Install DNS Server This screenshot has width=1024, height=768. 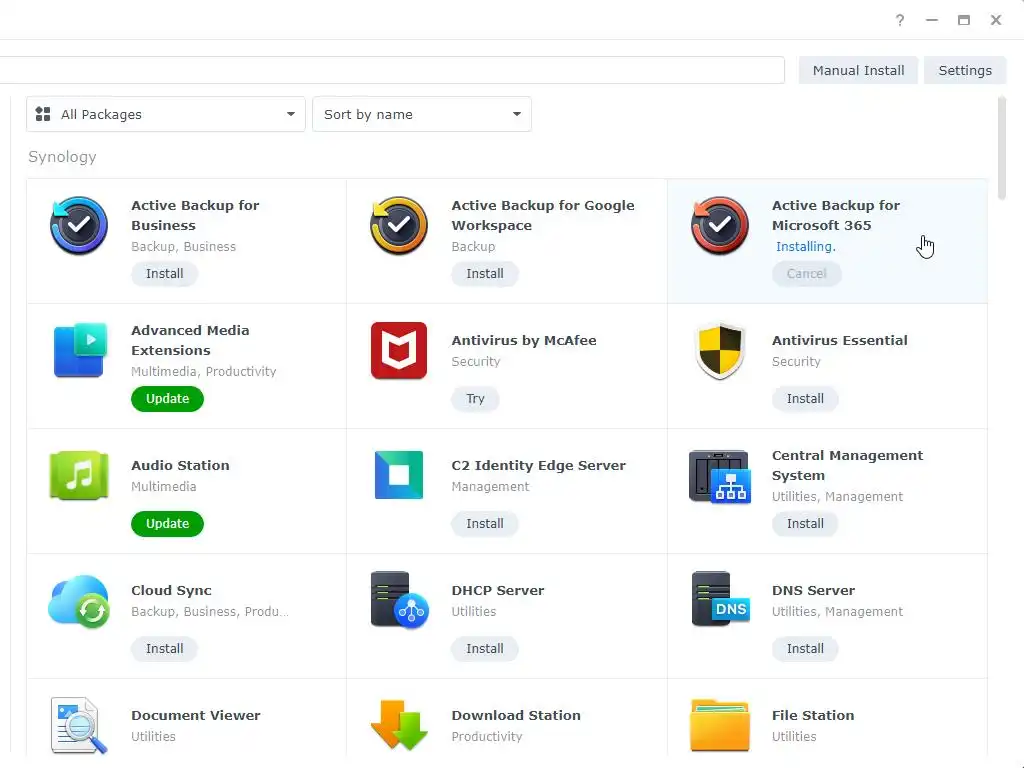(x=805, y=648)
